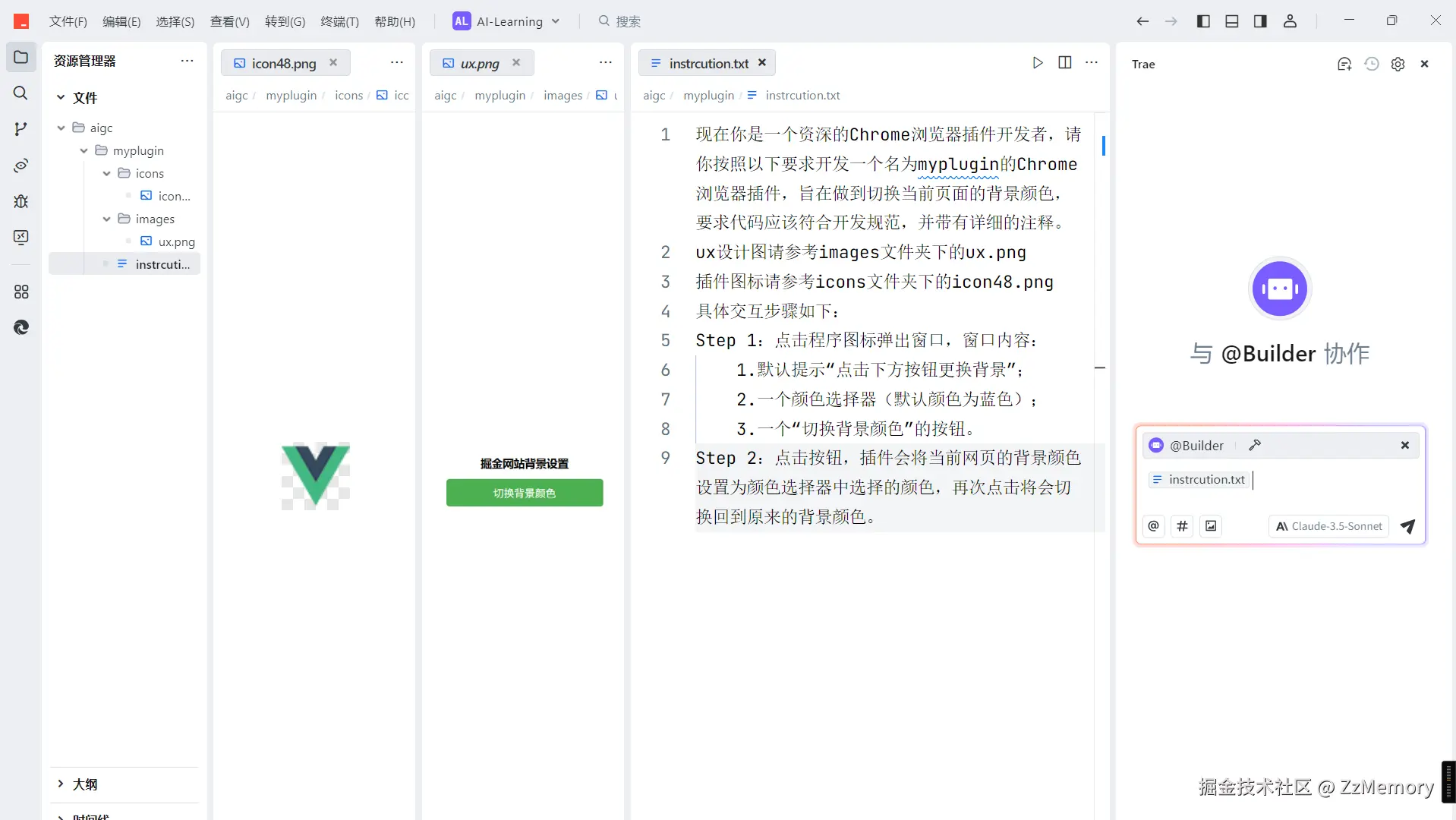The width and height of the screenshot is (1456, 820).
Task: Send the message with the paper plane icon
Action: (1407, 526)
